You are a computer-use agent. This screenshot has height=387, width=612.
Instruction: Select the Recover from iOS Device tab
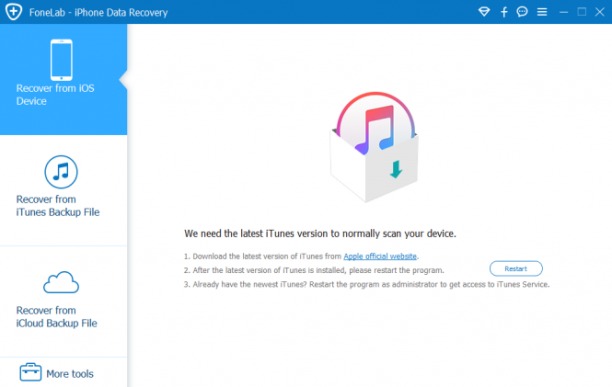pyautogui.click(x=63, y=79)
